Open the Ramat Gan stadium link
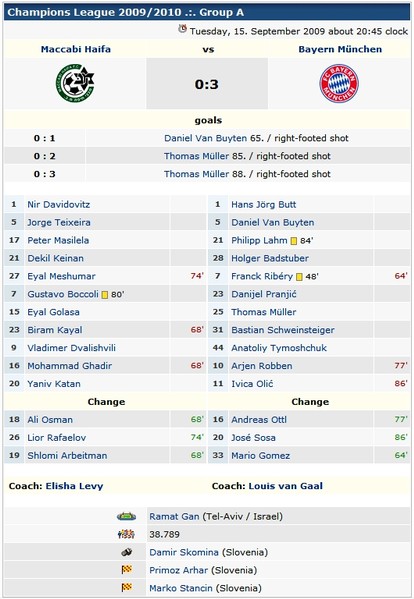414x599 pixels. click(x=174, y=516)
